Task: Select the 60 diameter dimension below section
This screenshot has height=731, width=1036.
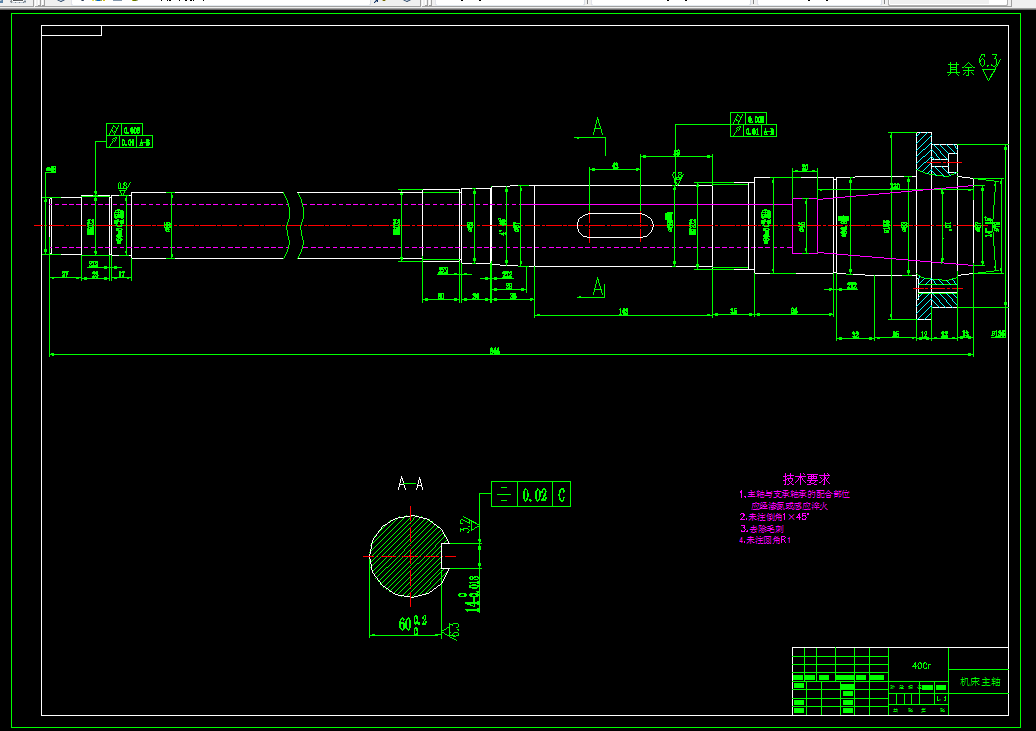Action: pos(412,623)
